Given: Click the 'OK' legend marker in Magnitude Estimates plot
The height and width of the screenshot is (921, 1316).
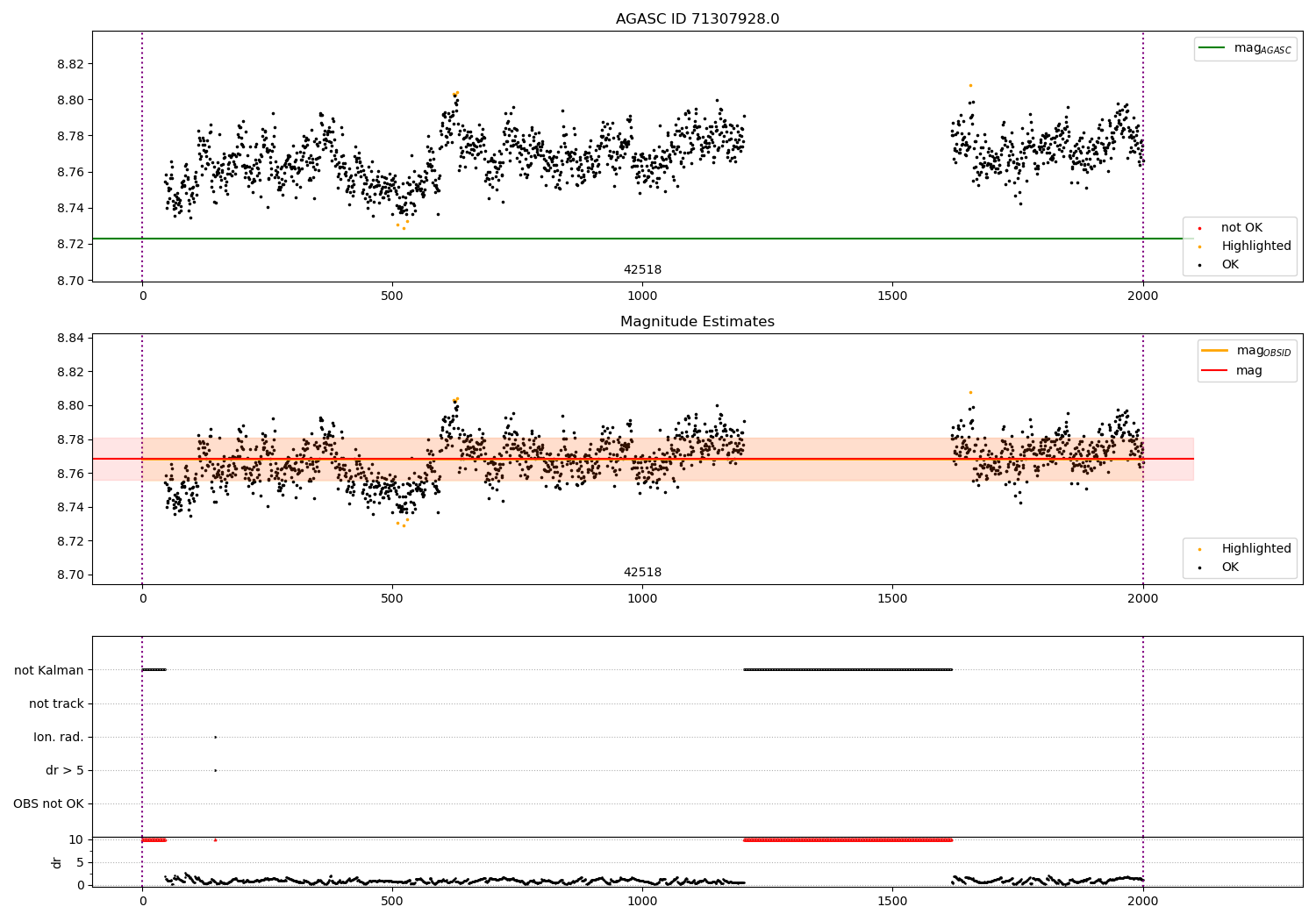Looking at the screenshot, I should [x=1199, y=568].
